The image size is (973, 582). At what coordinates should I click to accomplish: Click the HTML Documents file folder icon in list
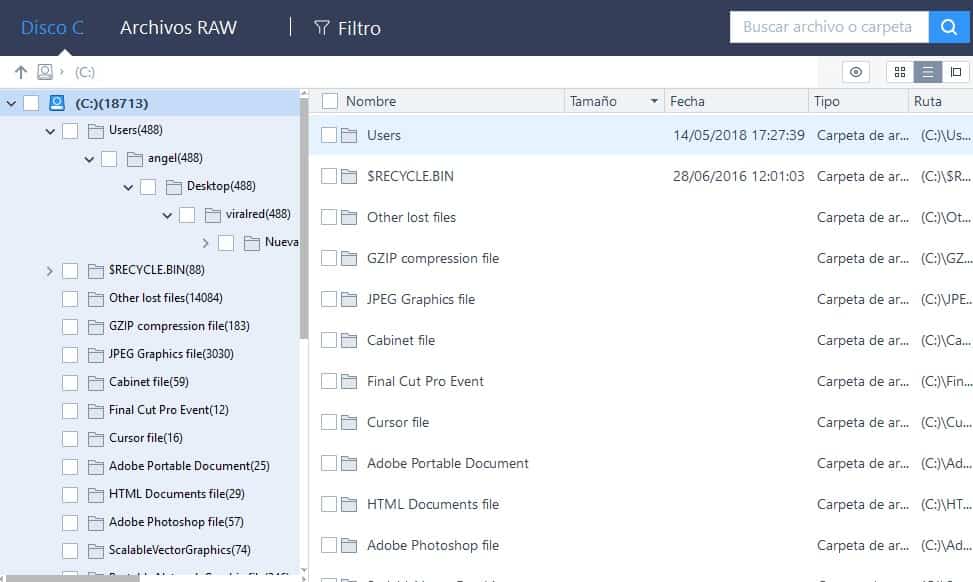tap(349, 504)
